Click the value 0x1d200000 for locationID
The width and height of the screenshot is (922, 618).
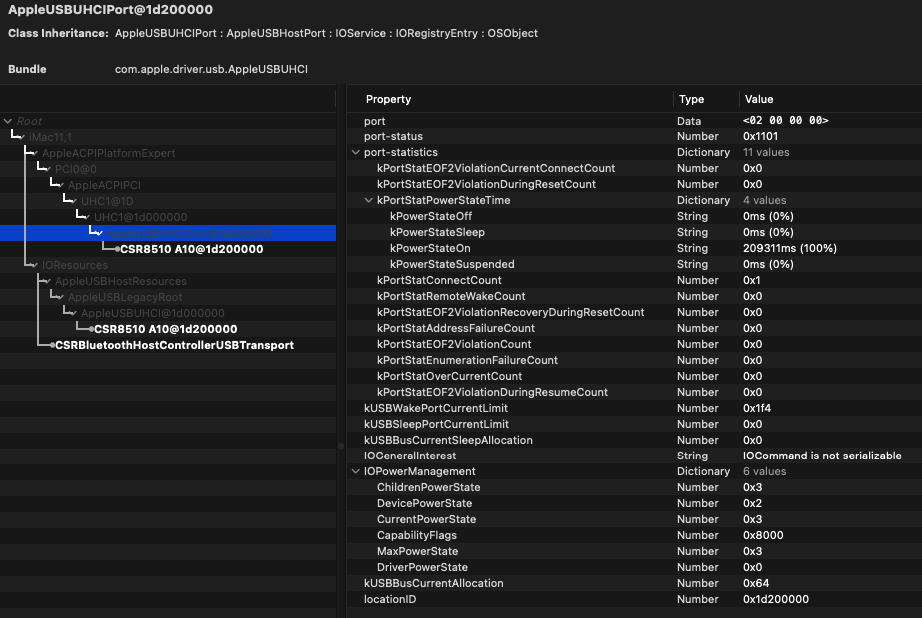point(776,599)
